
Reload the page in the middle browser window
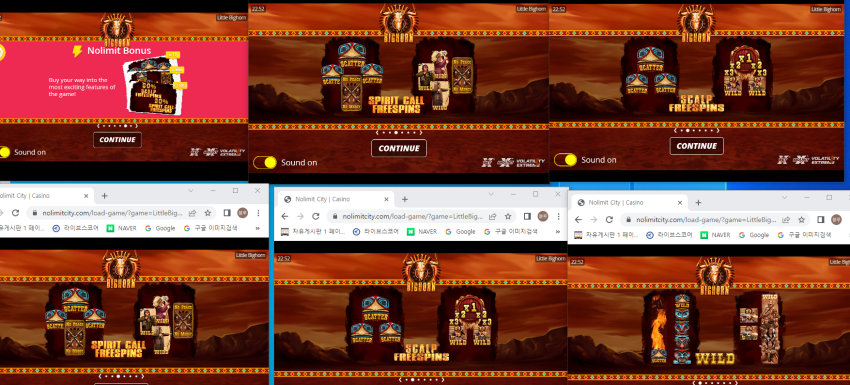(x=315, y=216)
